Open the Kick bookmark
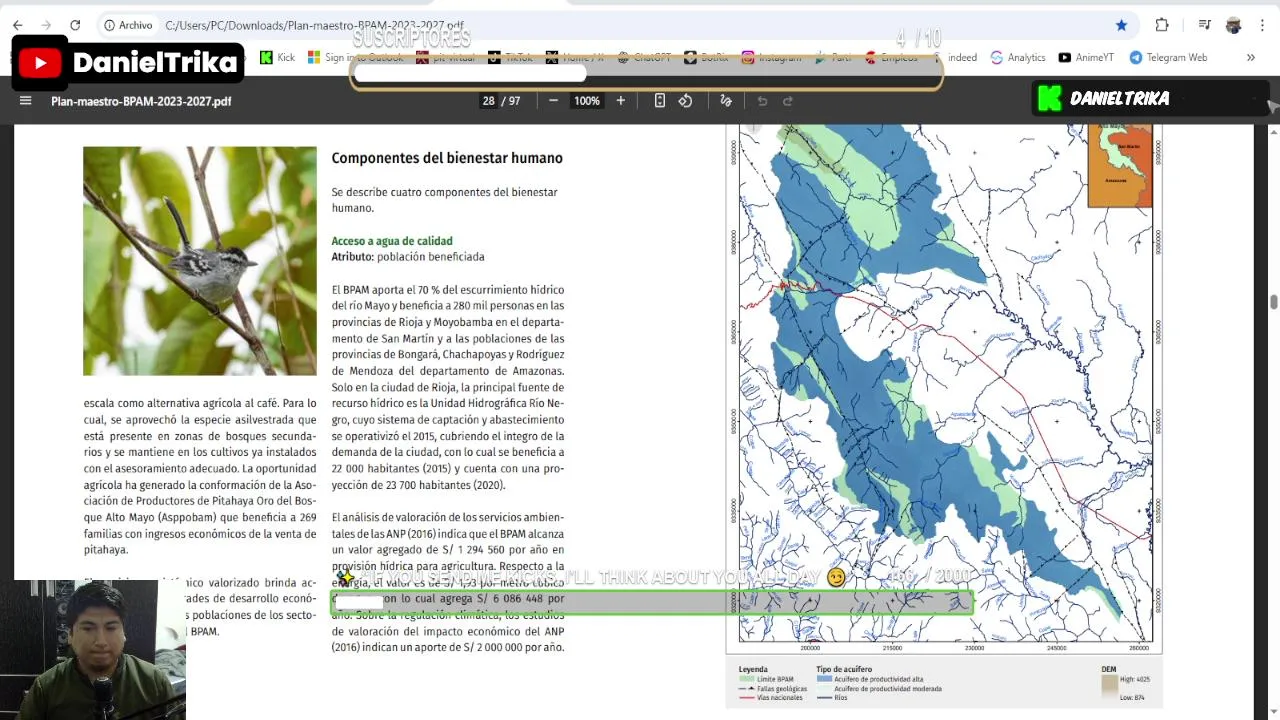This screenshot has height=720, width=1280. click(x=277, y=58)
